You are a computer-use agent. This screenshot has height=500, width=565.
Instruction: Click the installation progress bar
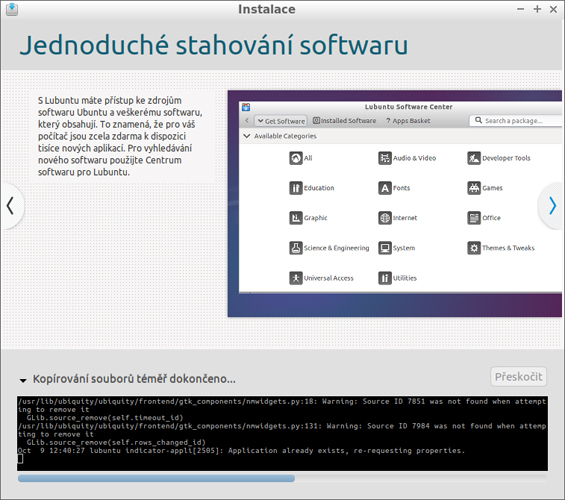[x=282, y=478]
